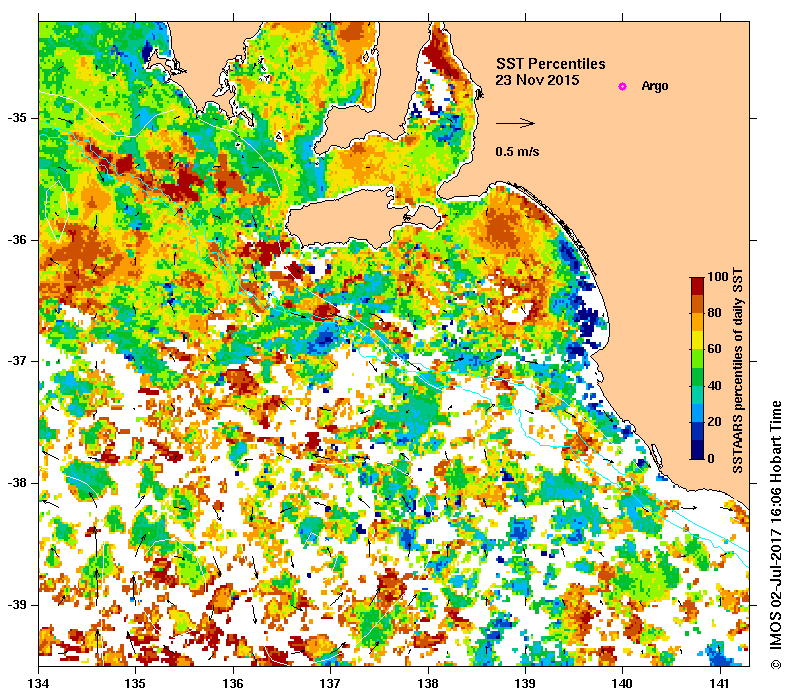Click the 0.5 m/s reference arrow
The height and width of the screenshot is (700, 791).
(x=515, y=123)
